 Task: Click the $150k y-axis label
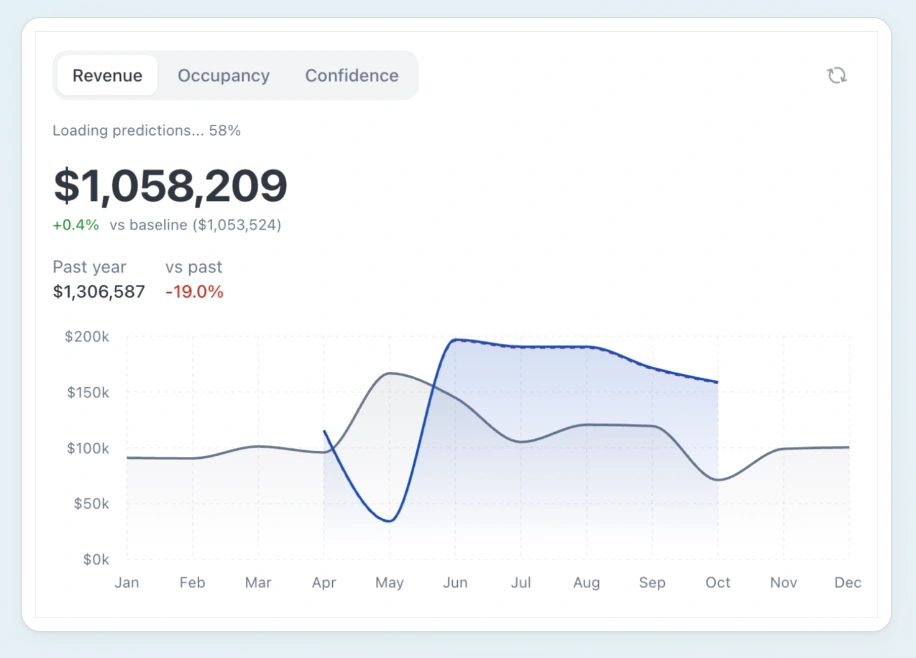(88, 392)
